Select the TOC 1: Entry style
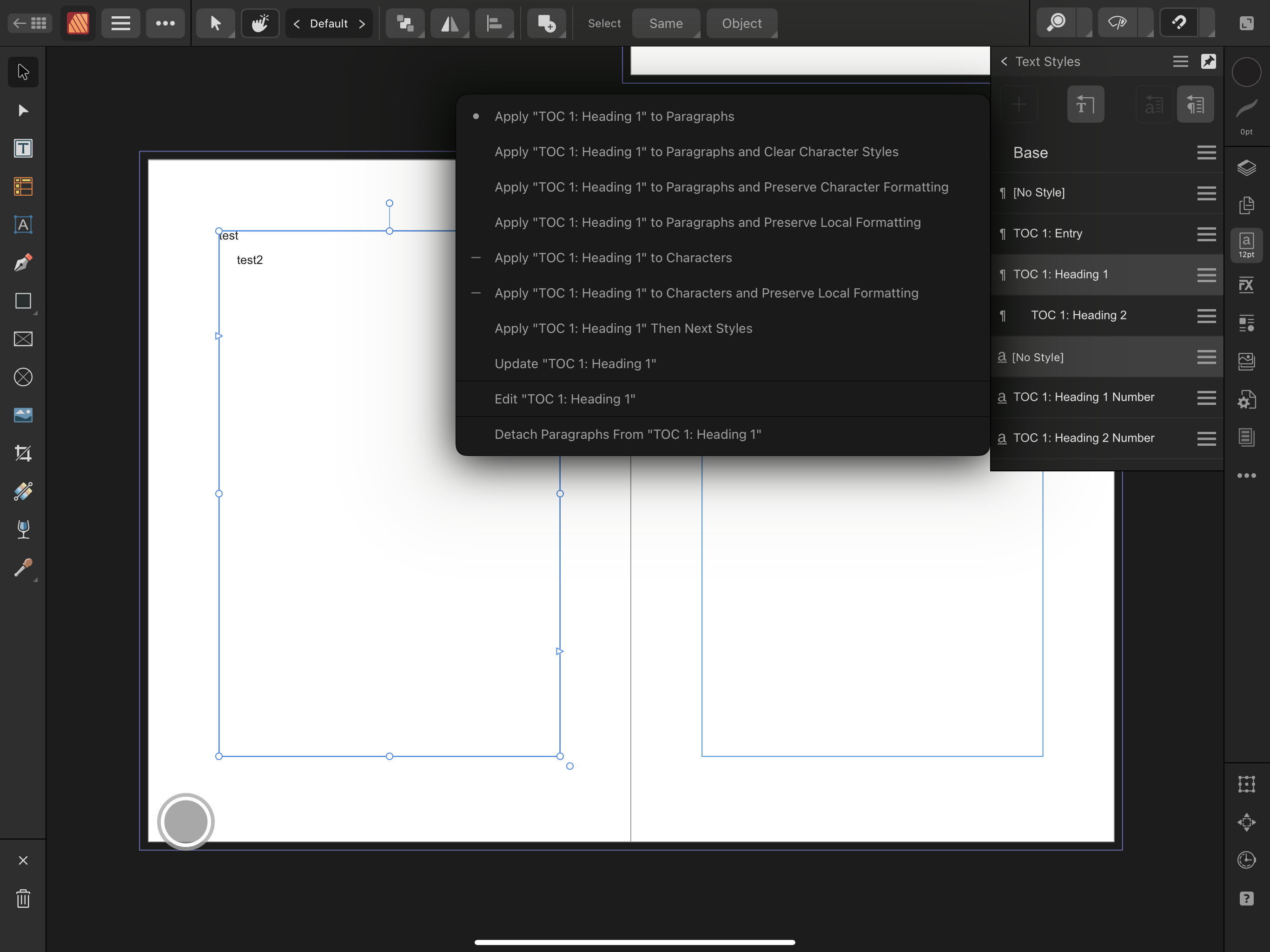Screen dimensions: 1270x952 [x=1107, y=234]
